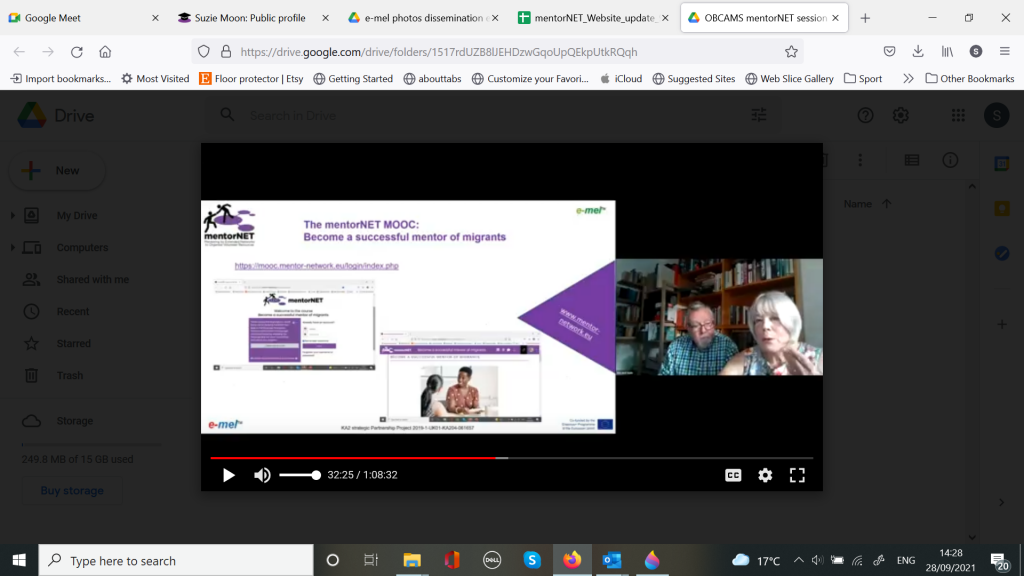Open Drive search options

tap(759, 115)
